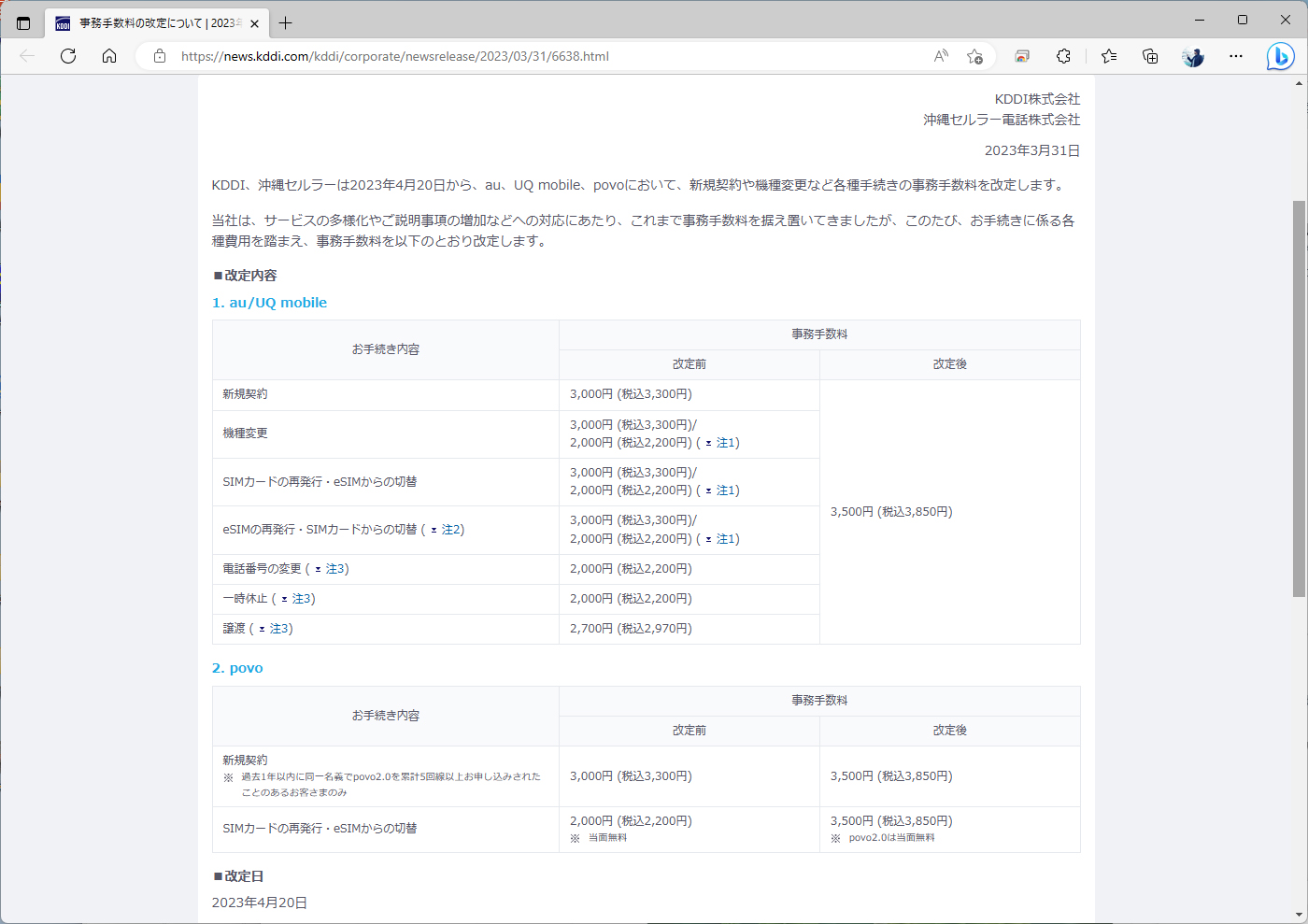Image resolution: width=1308 pixels, height=924 pixels.
Task: Click the date 2023年3月31日
Action: pos(1032,150)
